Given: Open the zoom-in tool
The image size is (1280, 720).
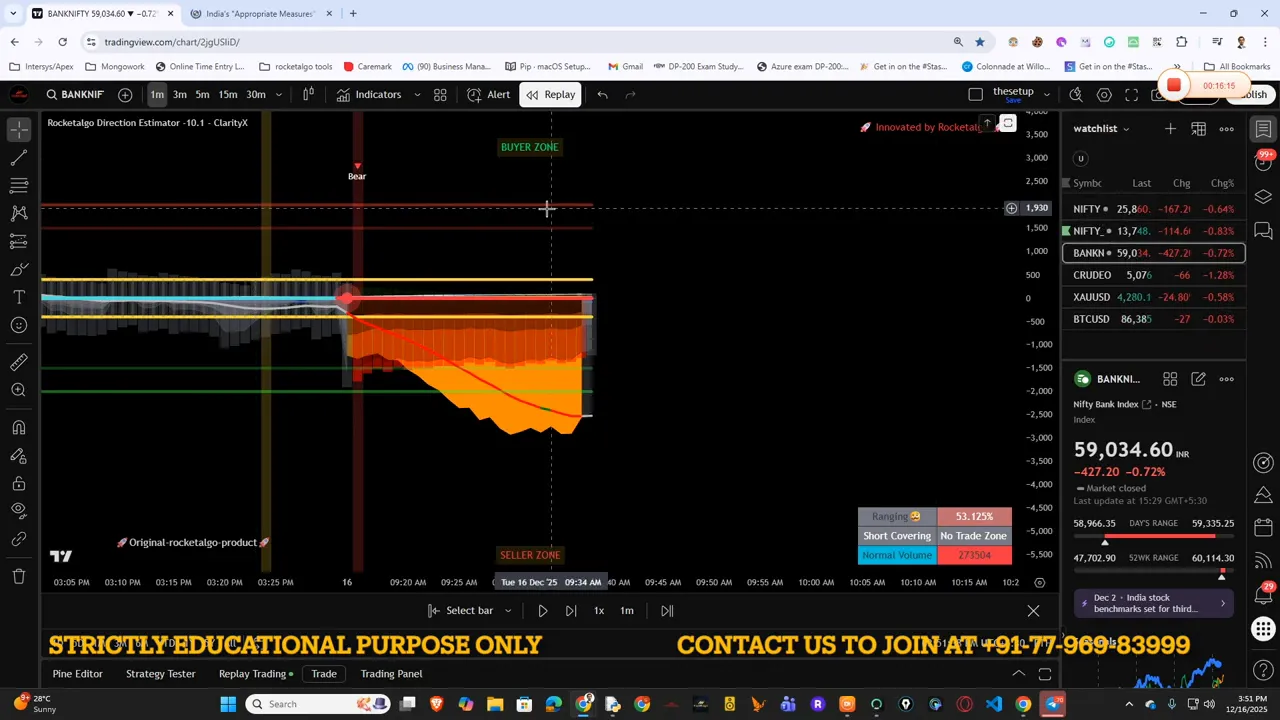Looking at the screenshot, I should pos(18,389).
